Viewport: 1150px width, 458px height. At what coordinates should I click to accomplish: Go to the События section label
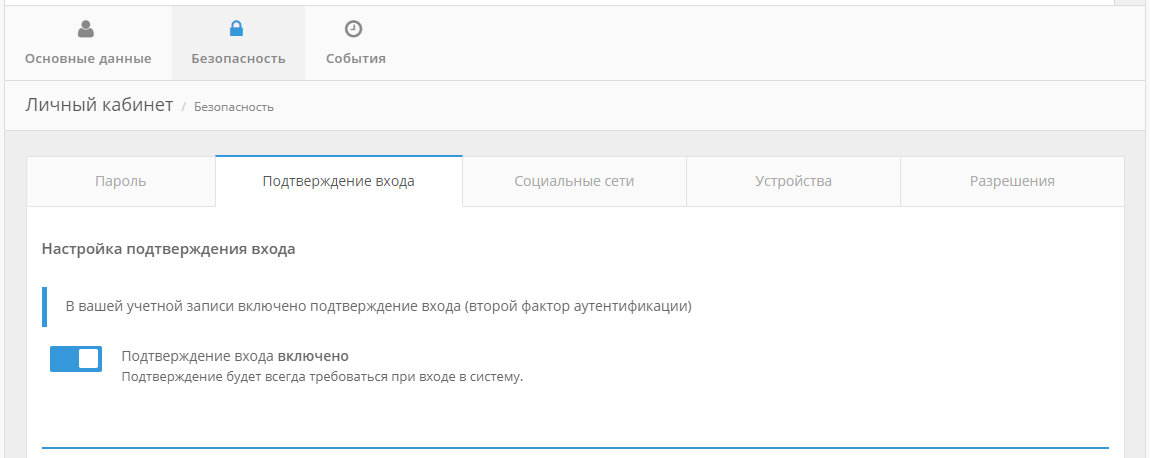[x=355, y=59]
